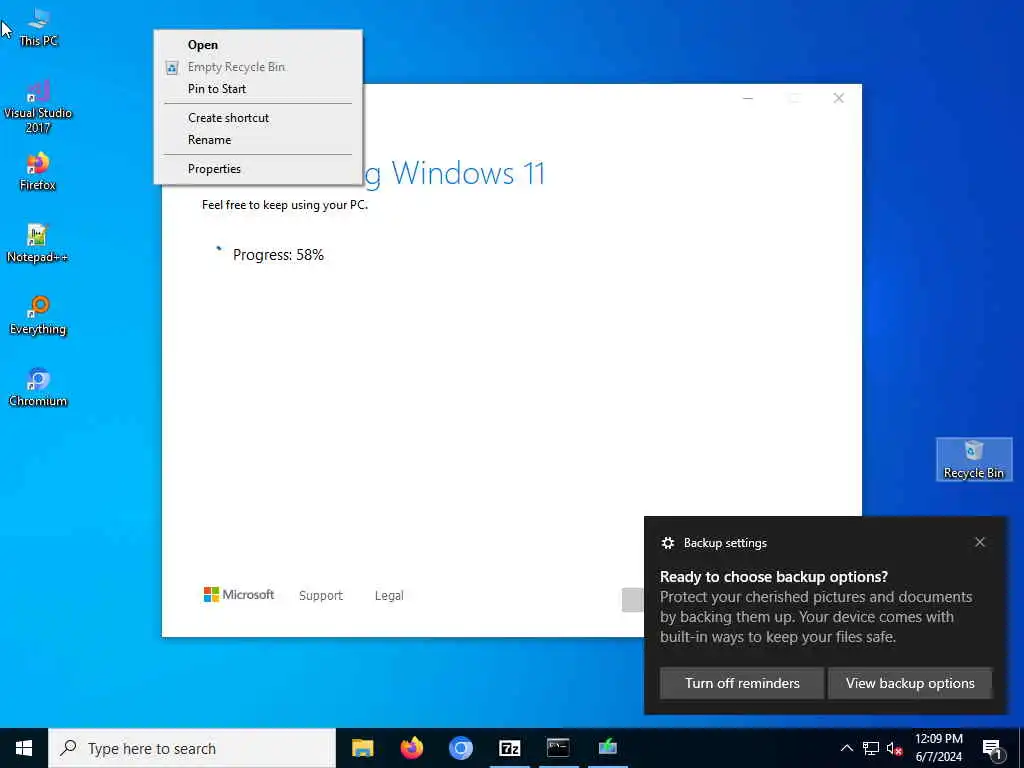This screenshot has height=768, width=1024.
Task: Click in the Type here to search box
Action: click(x=192, y=748)
